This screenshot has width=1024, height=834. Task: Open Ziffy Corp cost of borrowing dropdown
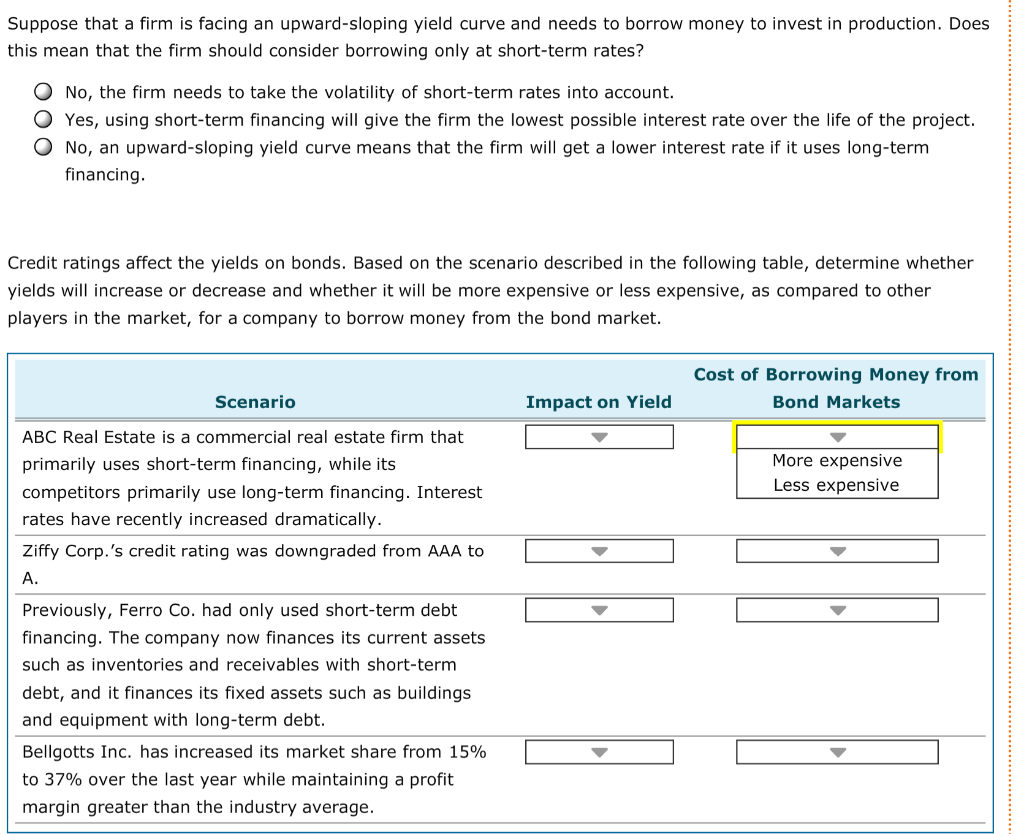836,550
